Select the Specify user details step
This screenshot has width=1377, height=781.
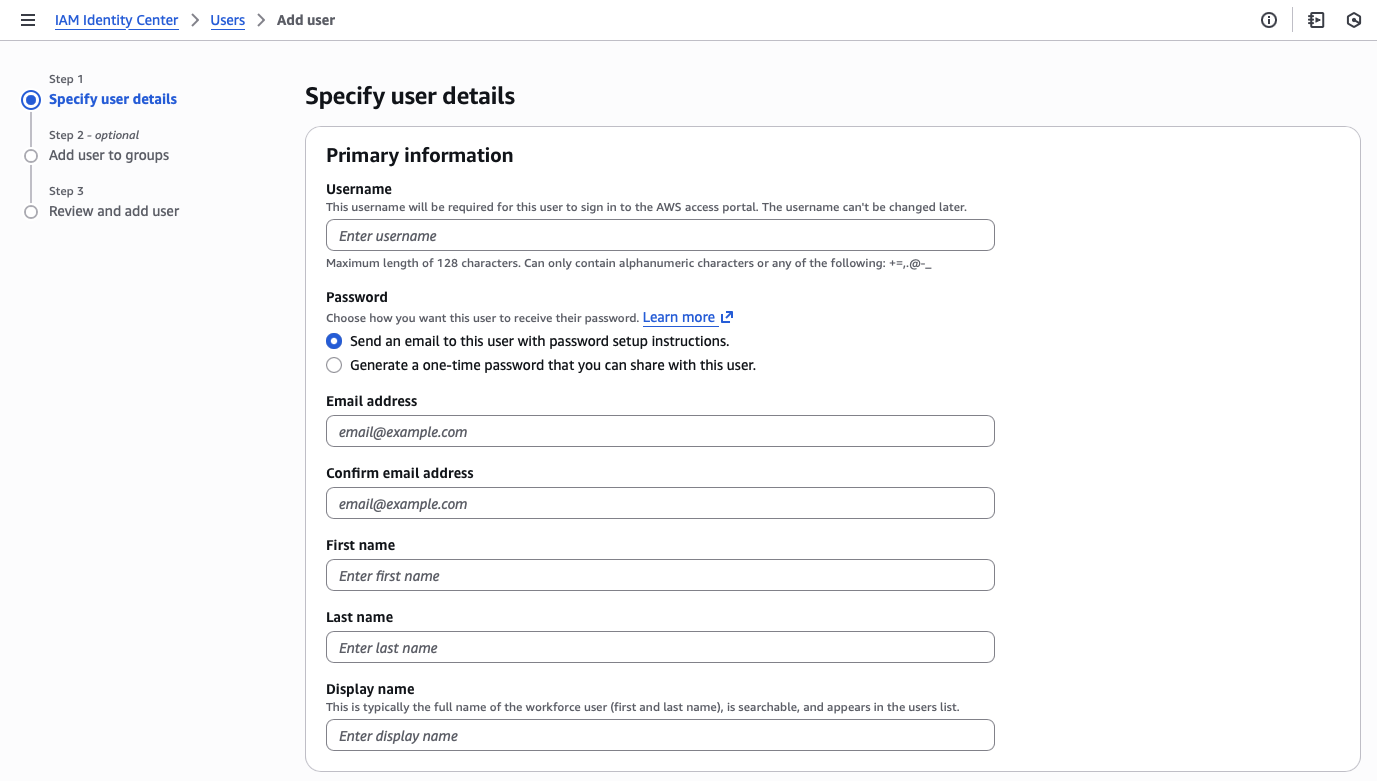113,99
